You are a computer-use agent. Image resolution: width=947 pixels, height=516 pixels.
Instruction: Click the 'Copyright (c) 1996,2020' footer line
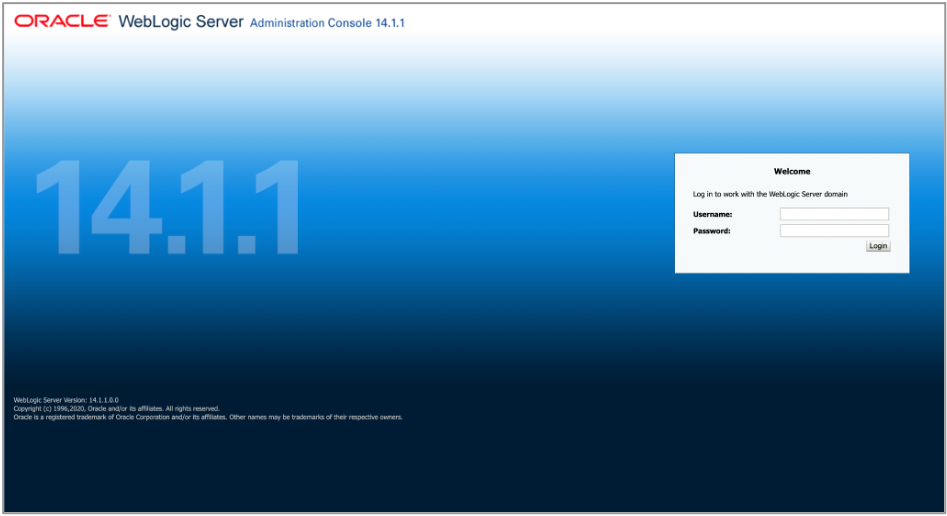tap(117, 408)
